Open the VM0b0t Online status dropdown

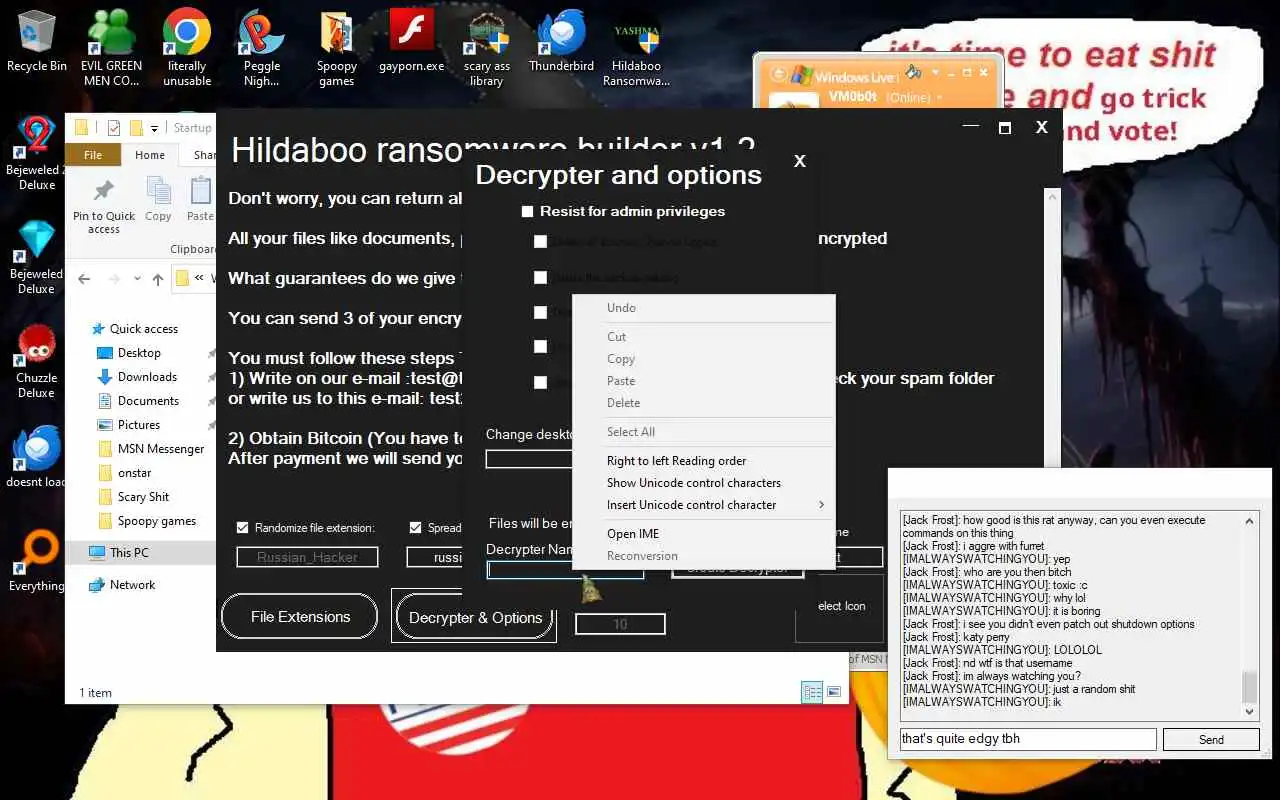click(940, 98)
